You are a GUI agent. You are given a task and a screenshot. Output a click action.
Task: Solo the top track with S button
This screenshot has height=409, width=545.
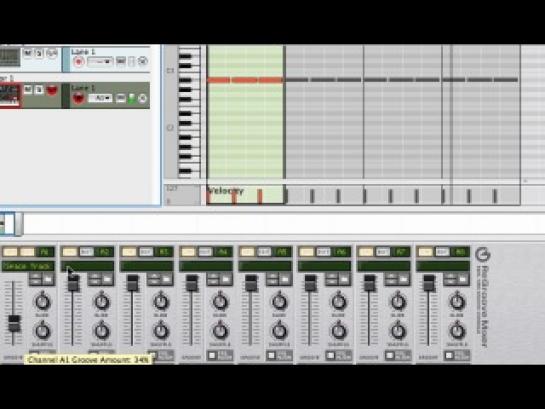tap(39, 53)
